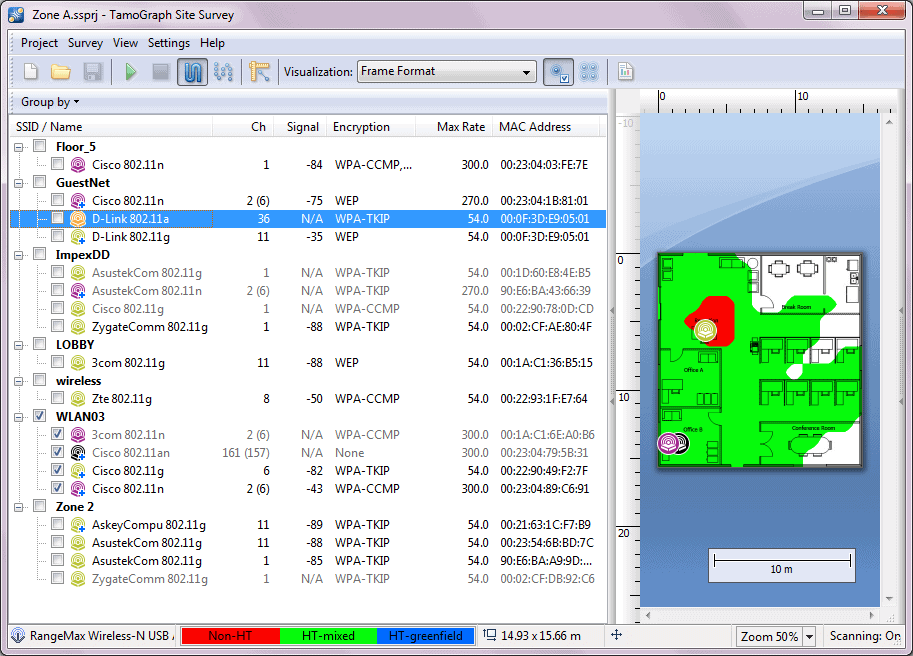Click the blue HT-greenfield legend swatch

pos(425,636)
